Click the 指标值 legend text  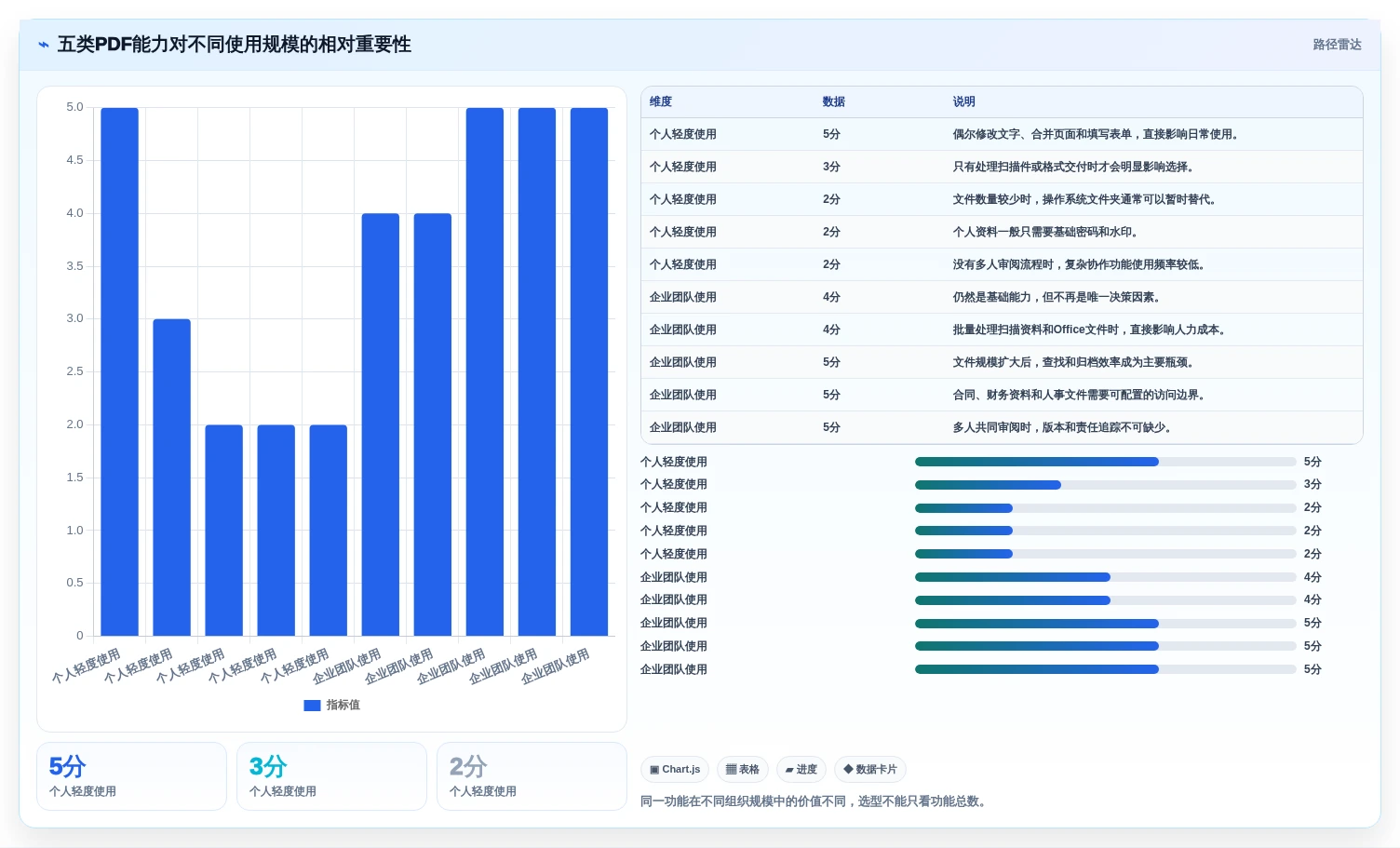[343, 706]
